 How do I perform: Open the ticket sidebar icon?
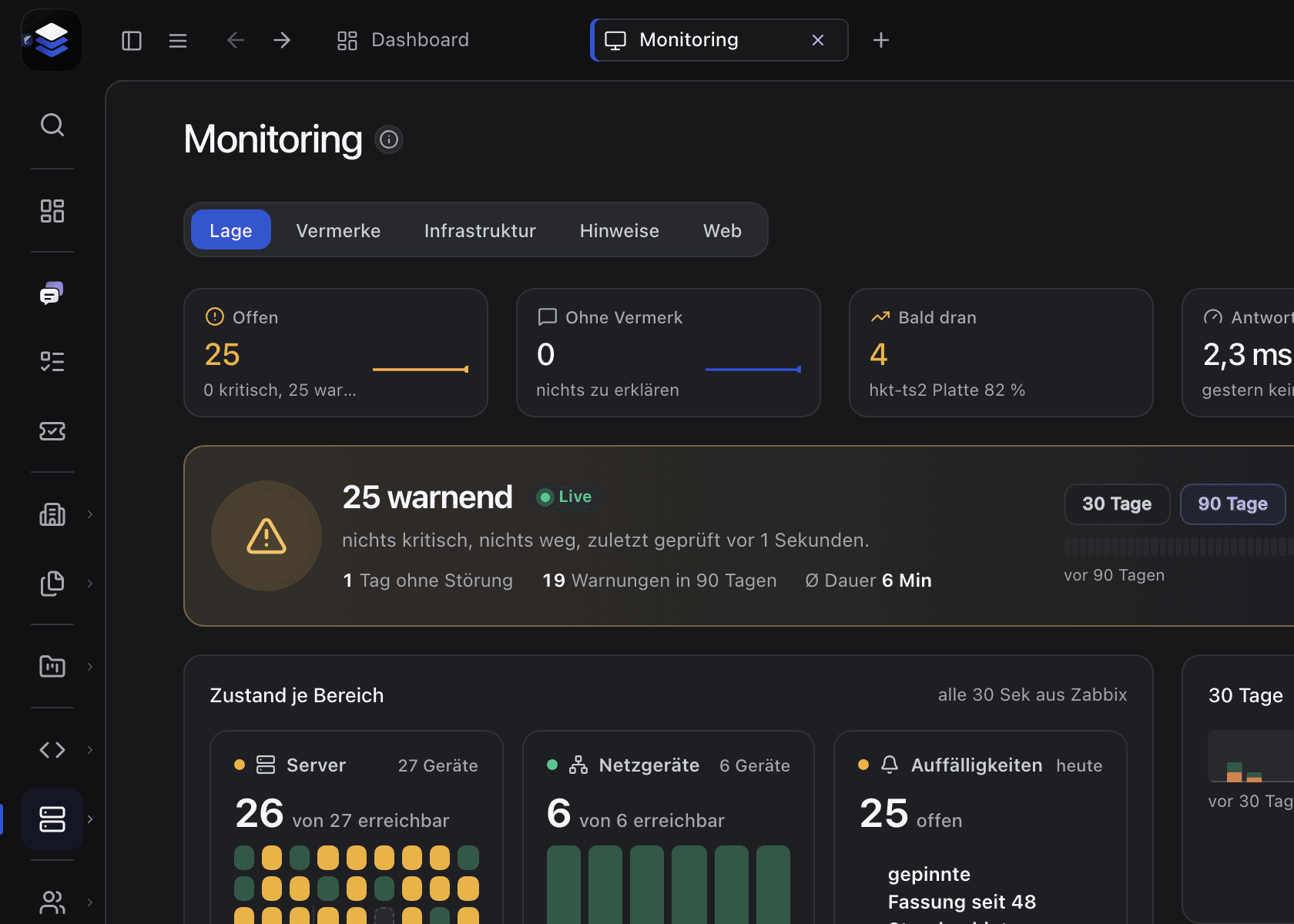(52, 431)
